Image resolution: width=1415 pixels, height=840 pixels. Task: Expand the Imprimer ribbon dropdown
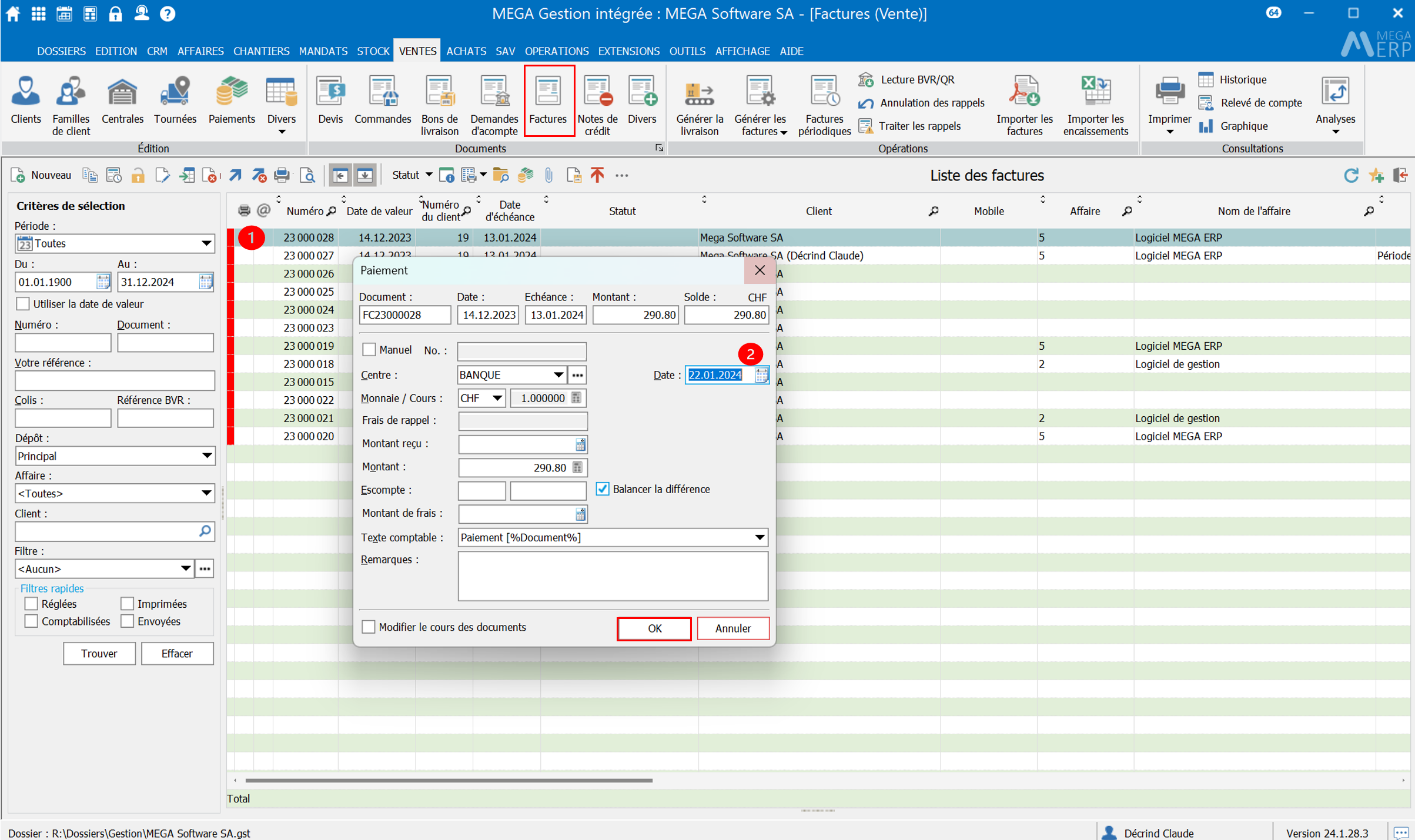pyautogui.click(x=1170, y=132)
